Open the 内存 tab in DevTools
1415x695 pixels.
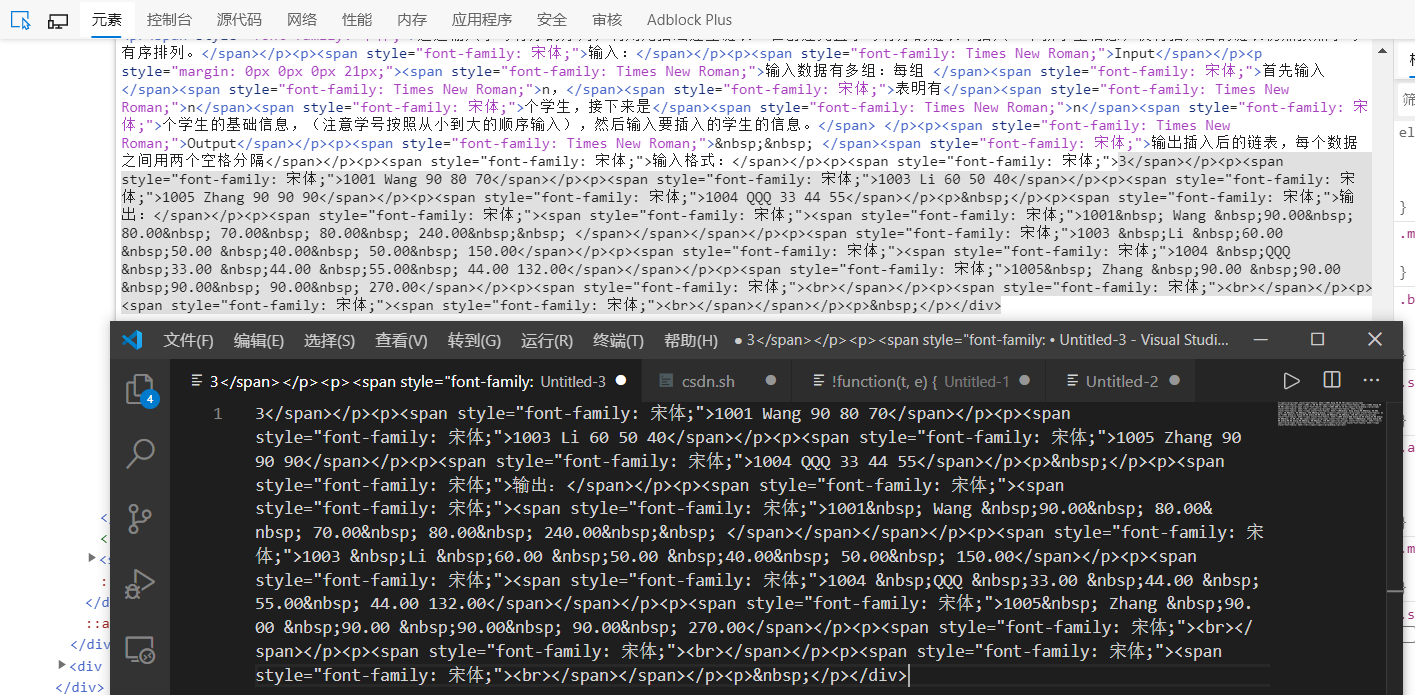click(x=412, y=20)
